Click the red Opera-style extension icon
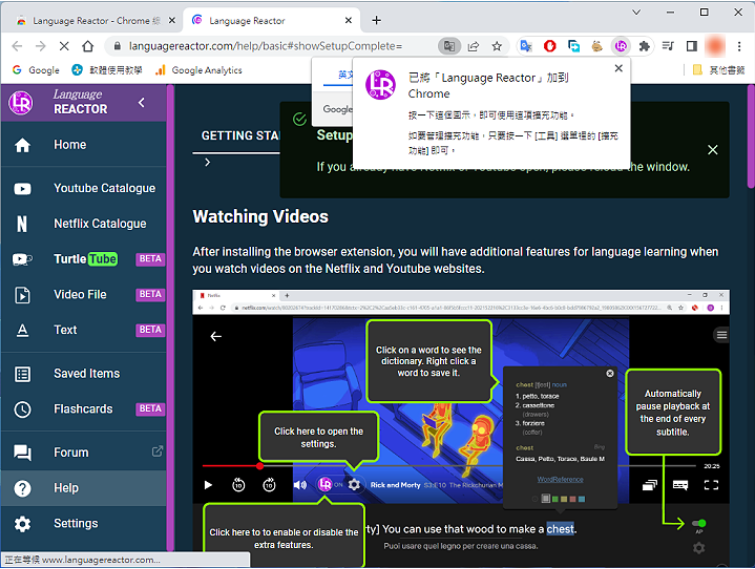This screenshot has height=569, width=755. (550, 46)
